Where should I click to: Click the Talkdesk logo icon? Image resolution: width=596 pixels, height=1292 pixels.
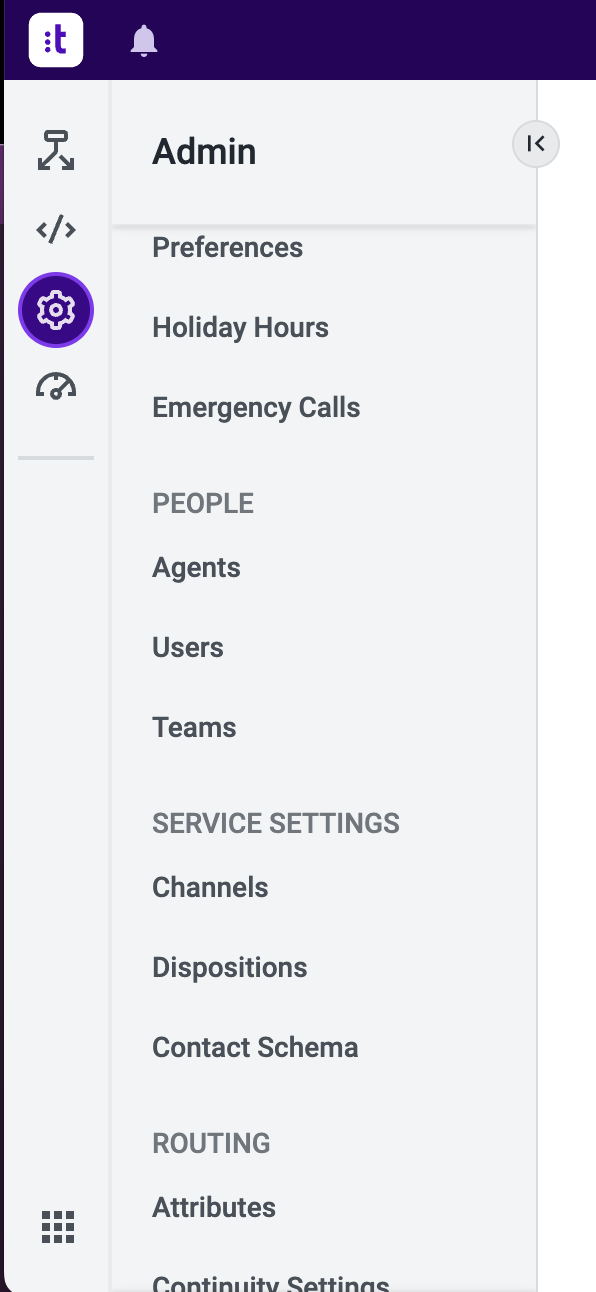56,40
